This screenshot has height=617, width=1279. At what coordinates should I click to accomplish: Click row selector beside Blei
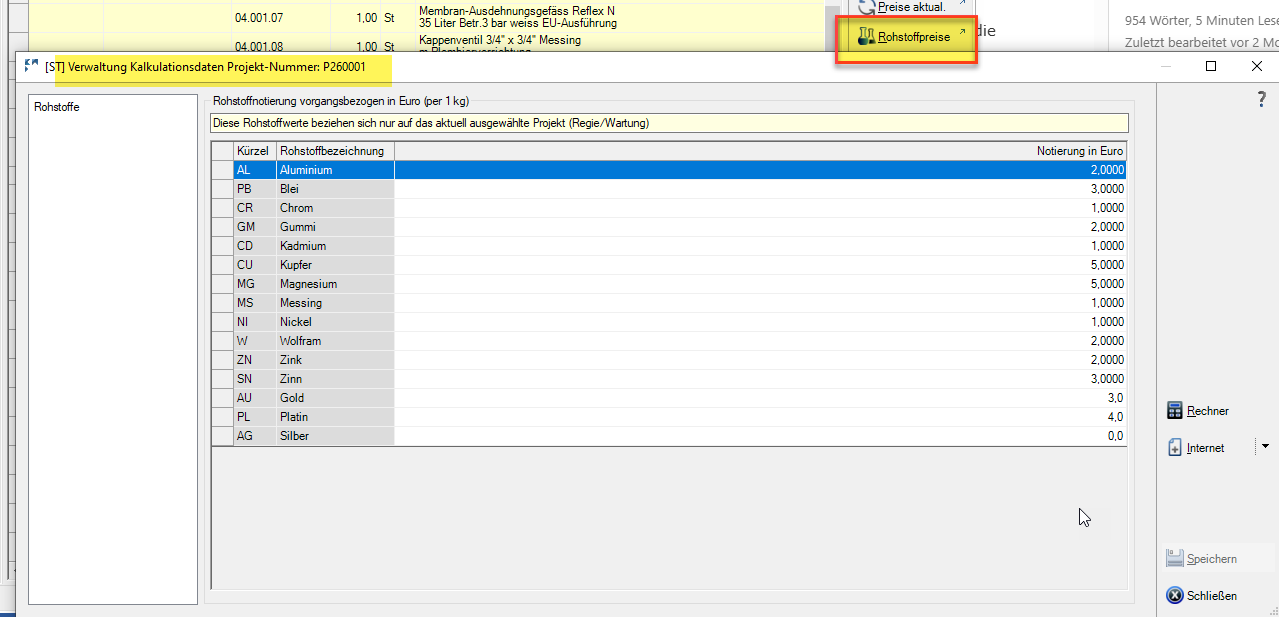click(222, 189)
